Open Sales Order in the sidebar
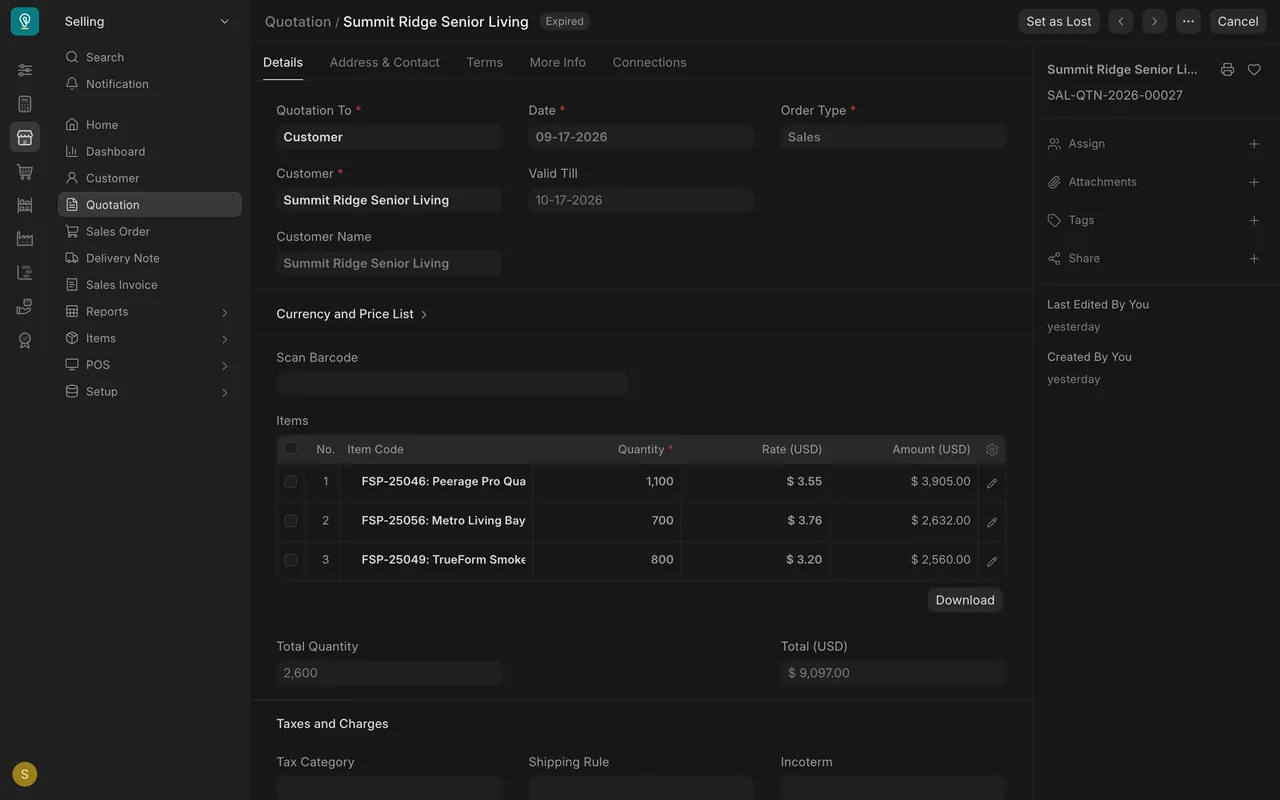The width and height of the screenshot is (1280, 800). pyautogui.click(x=150, y=232)
